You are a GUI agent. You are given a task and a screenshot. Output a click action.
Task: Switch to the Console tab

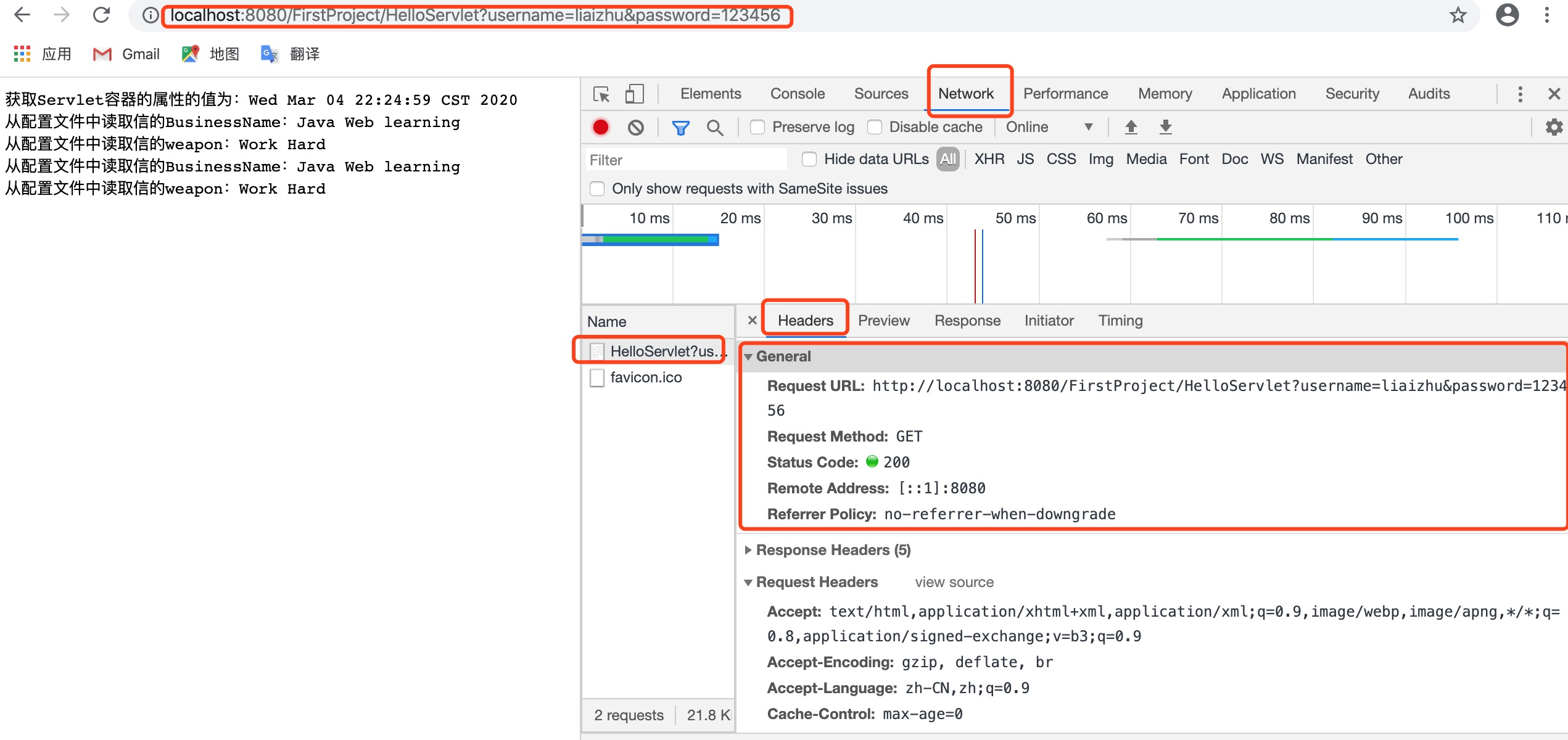(797, 94)
